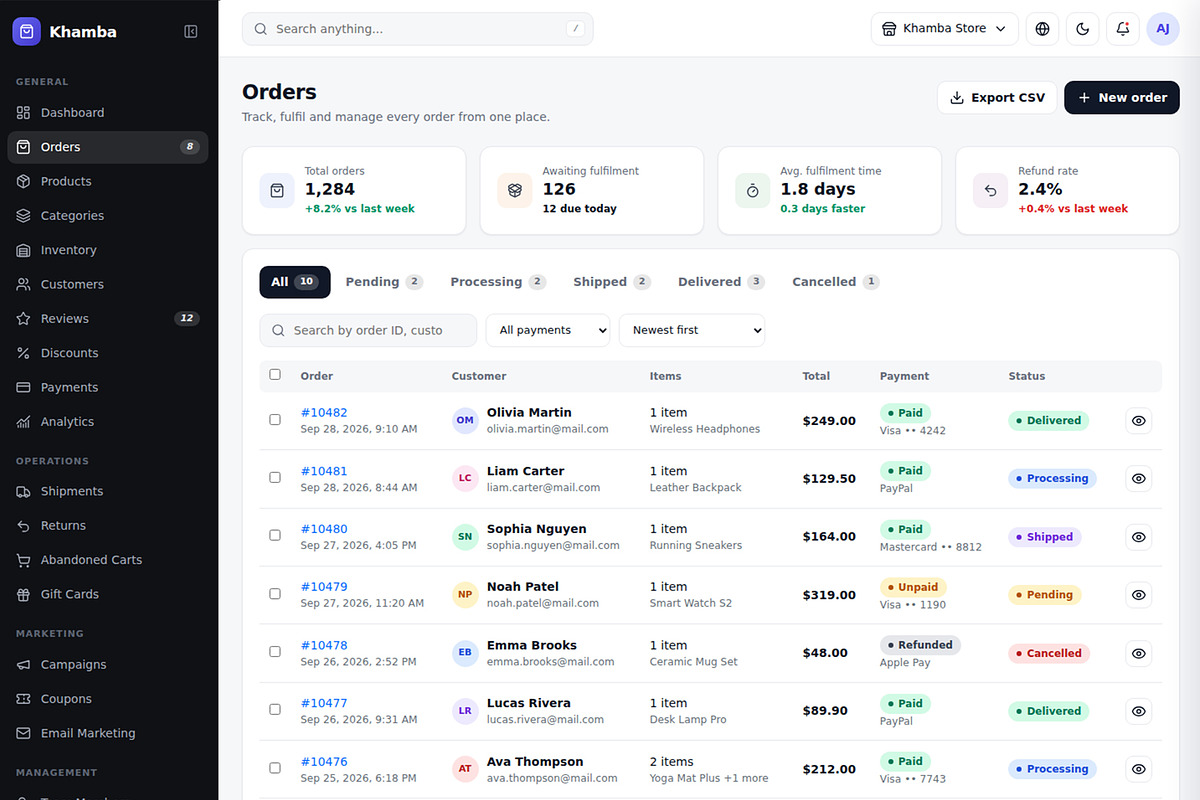The width and height of the screenshot is (1200, 800).
Task: Open Discounts in the sidebar
Action: point(108,353)
